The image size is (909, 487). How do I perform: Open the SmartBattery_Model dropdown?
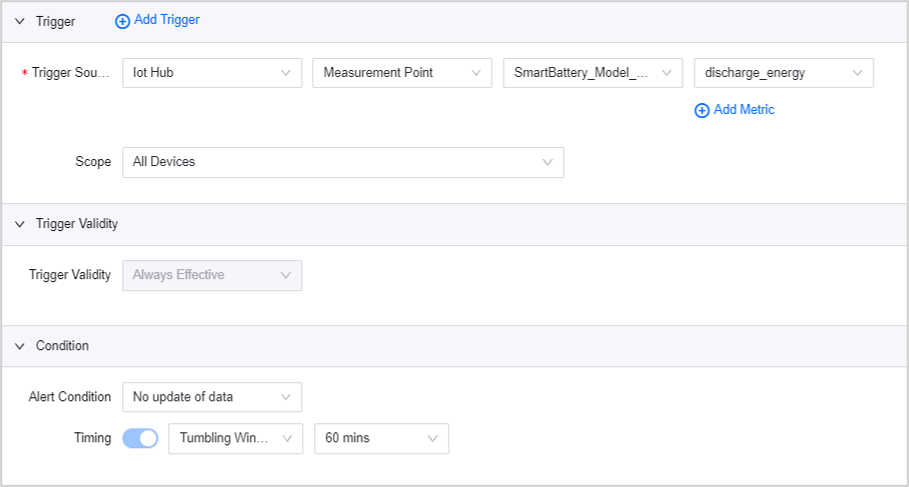[x=592, y=73]
